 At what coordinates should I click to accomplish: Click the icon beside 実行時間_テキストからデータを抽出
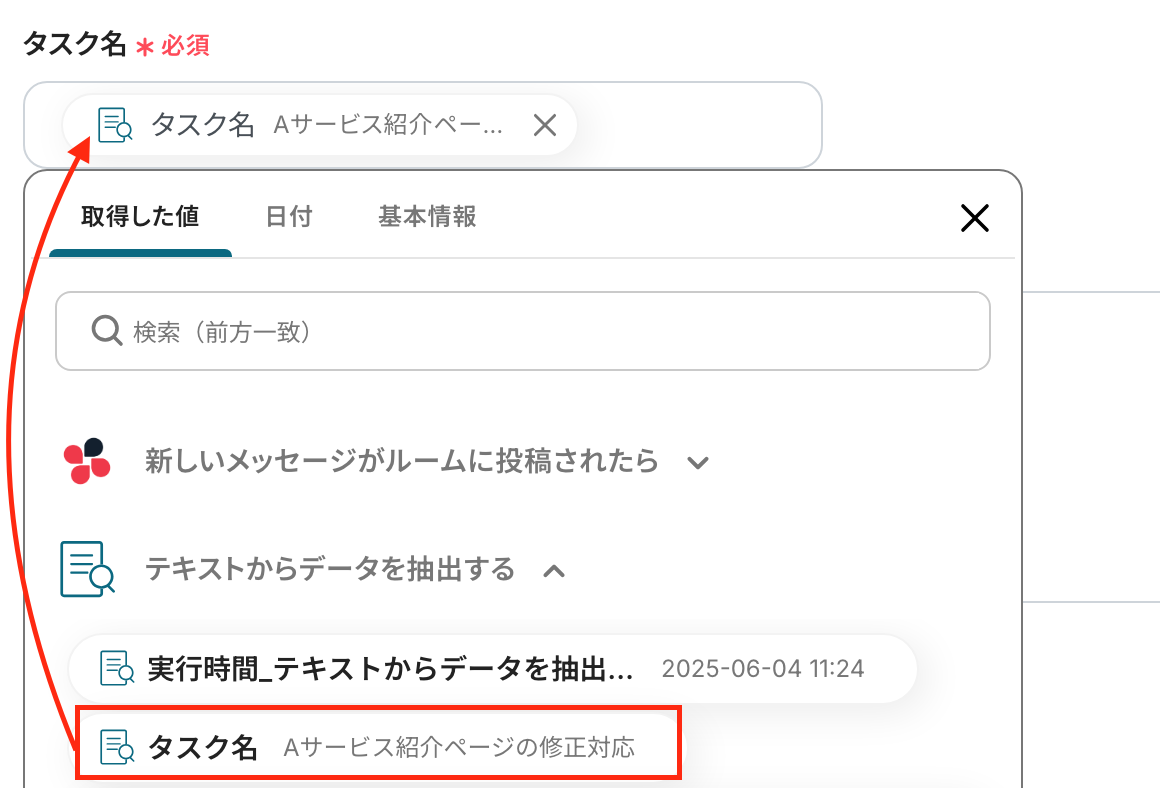[x=117, y=668]
